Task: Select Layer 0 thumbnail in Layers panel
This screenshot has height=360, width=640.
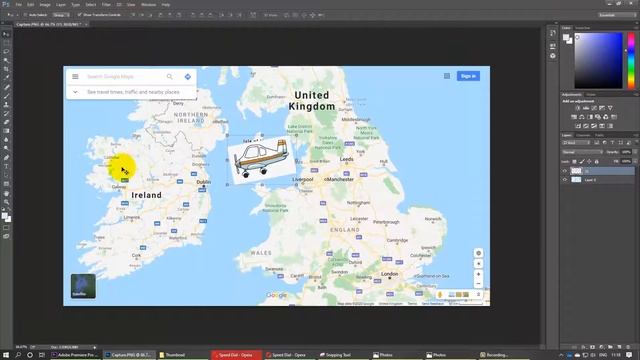Action: (576, 180)
